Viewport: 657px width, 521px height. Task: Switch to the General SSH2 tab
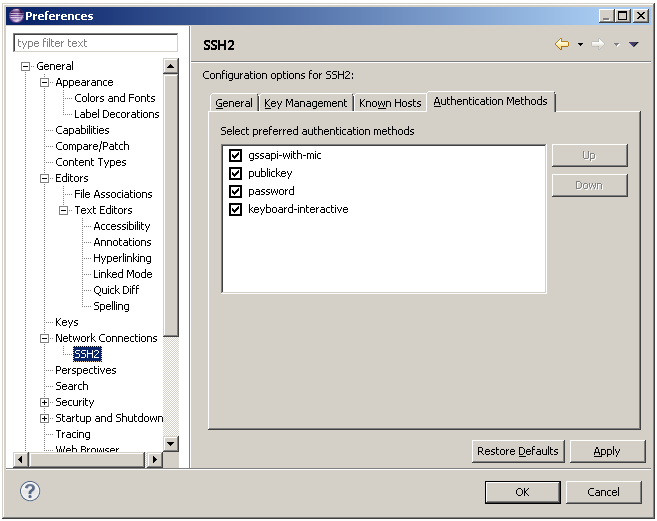[x=234, y=103]
